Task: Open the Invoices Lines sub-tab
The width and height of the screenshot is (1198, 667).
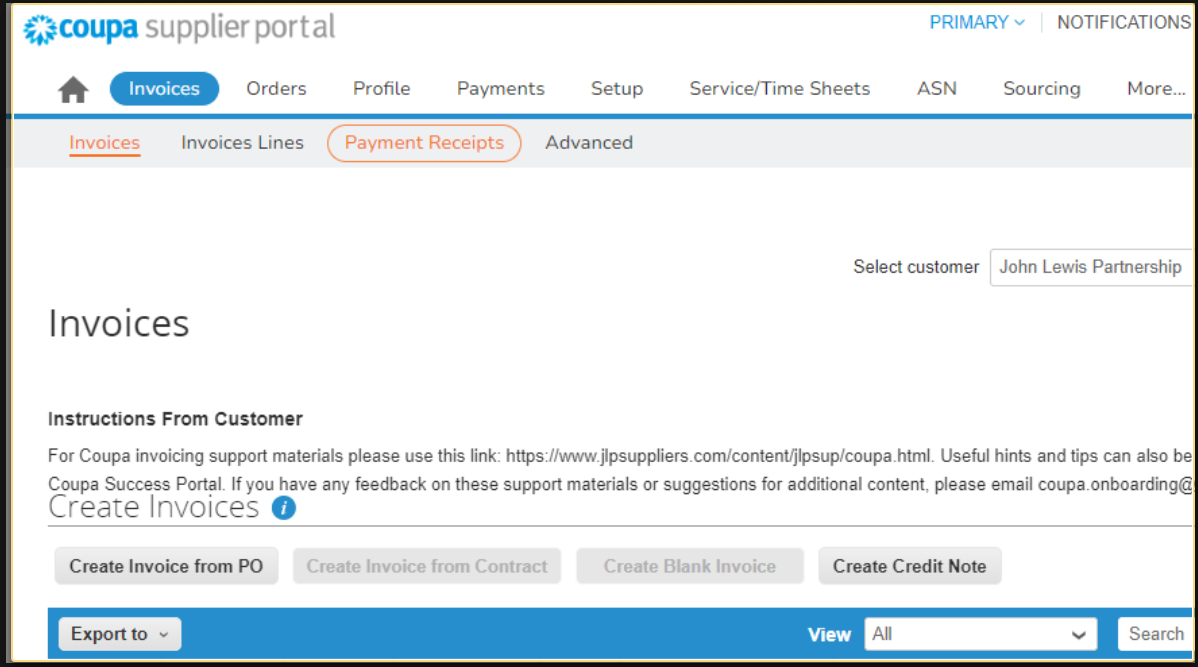Action: (242, 143)
